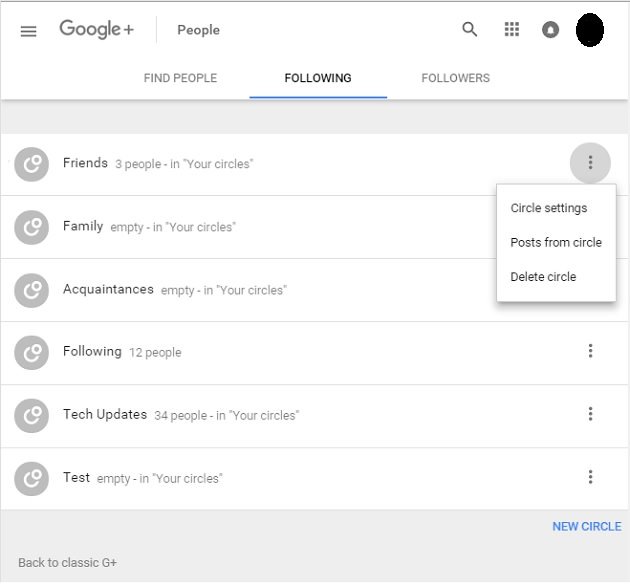Open three-dot options for Following circle
The image size is (630, 586).
(590, 351)
